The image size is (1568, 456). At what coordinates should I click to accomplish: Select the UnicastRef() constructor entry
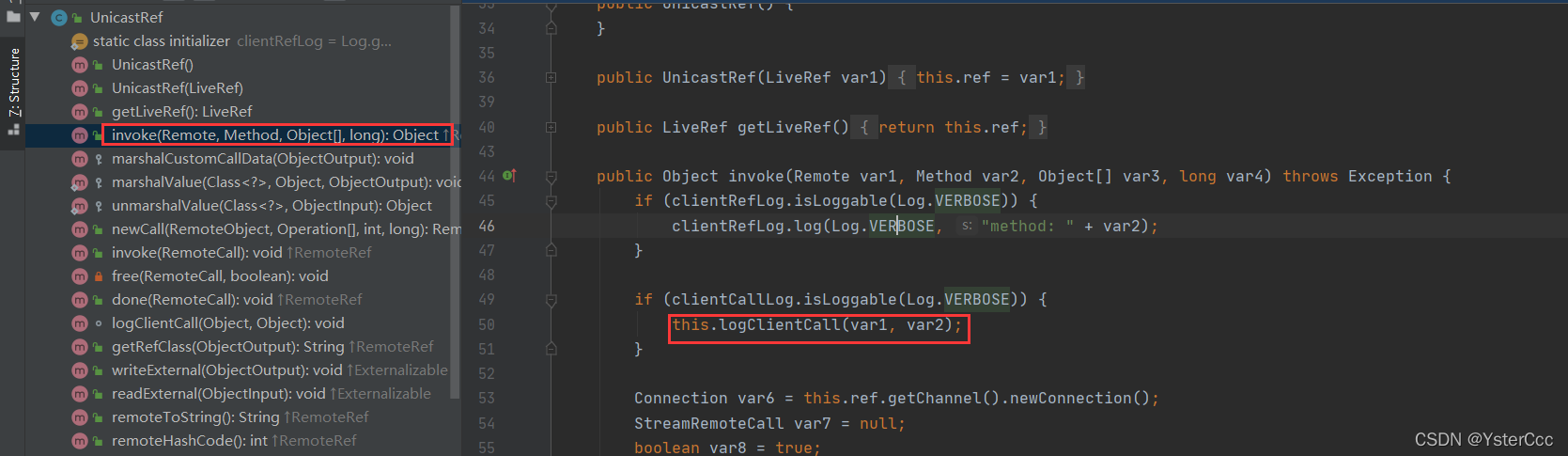(x=152, y=65)
